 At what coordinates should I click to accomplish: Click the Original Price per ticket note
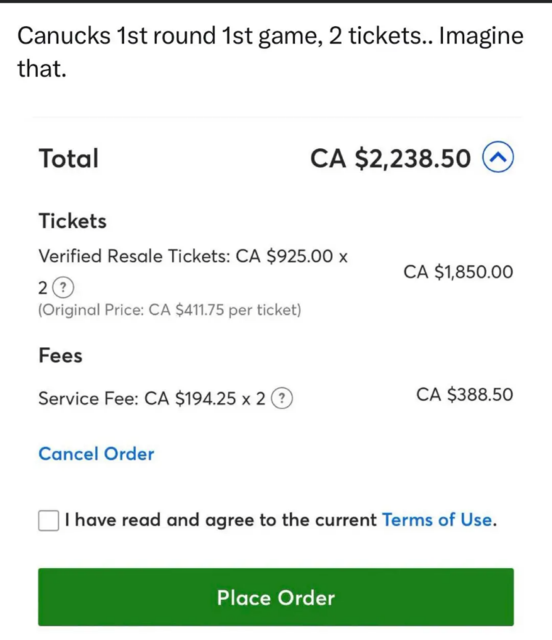point(169,310)
